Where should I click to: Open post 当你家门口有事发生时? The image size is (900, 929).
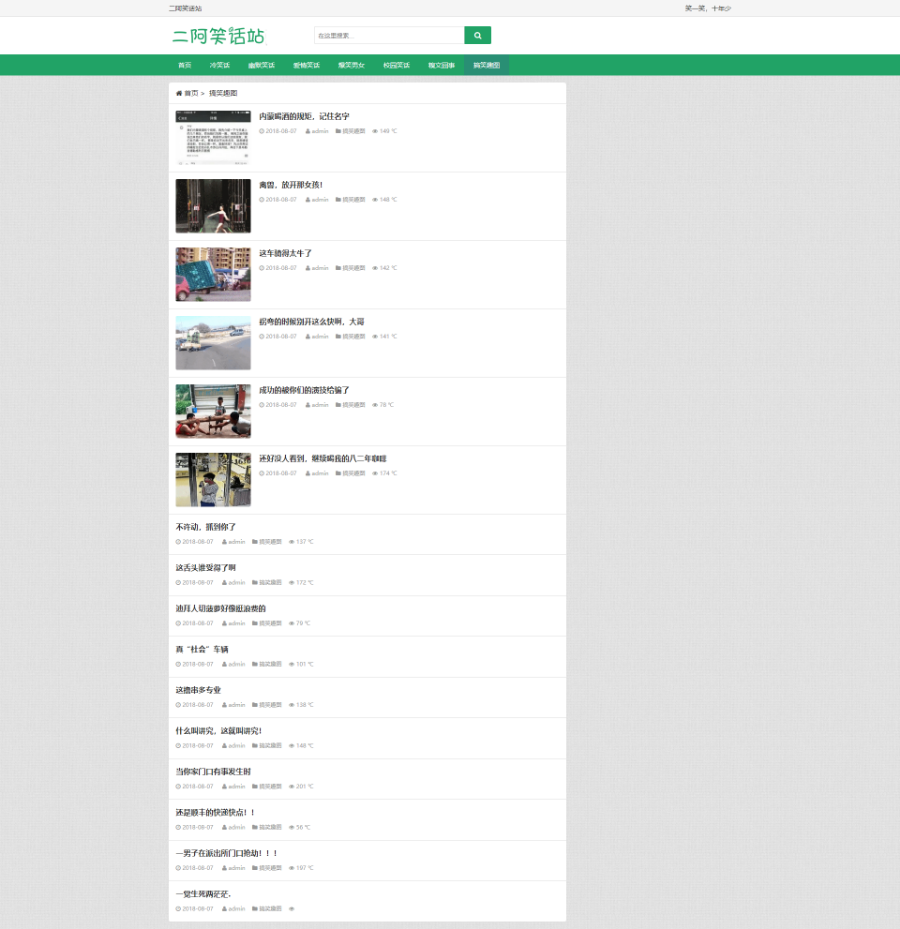tap(213, 772)
